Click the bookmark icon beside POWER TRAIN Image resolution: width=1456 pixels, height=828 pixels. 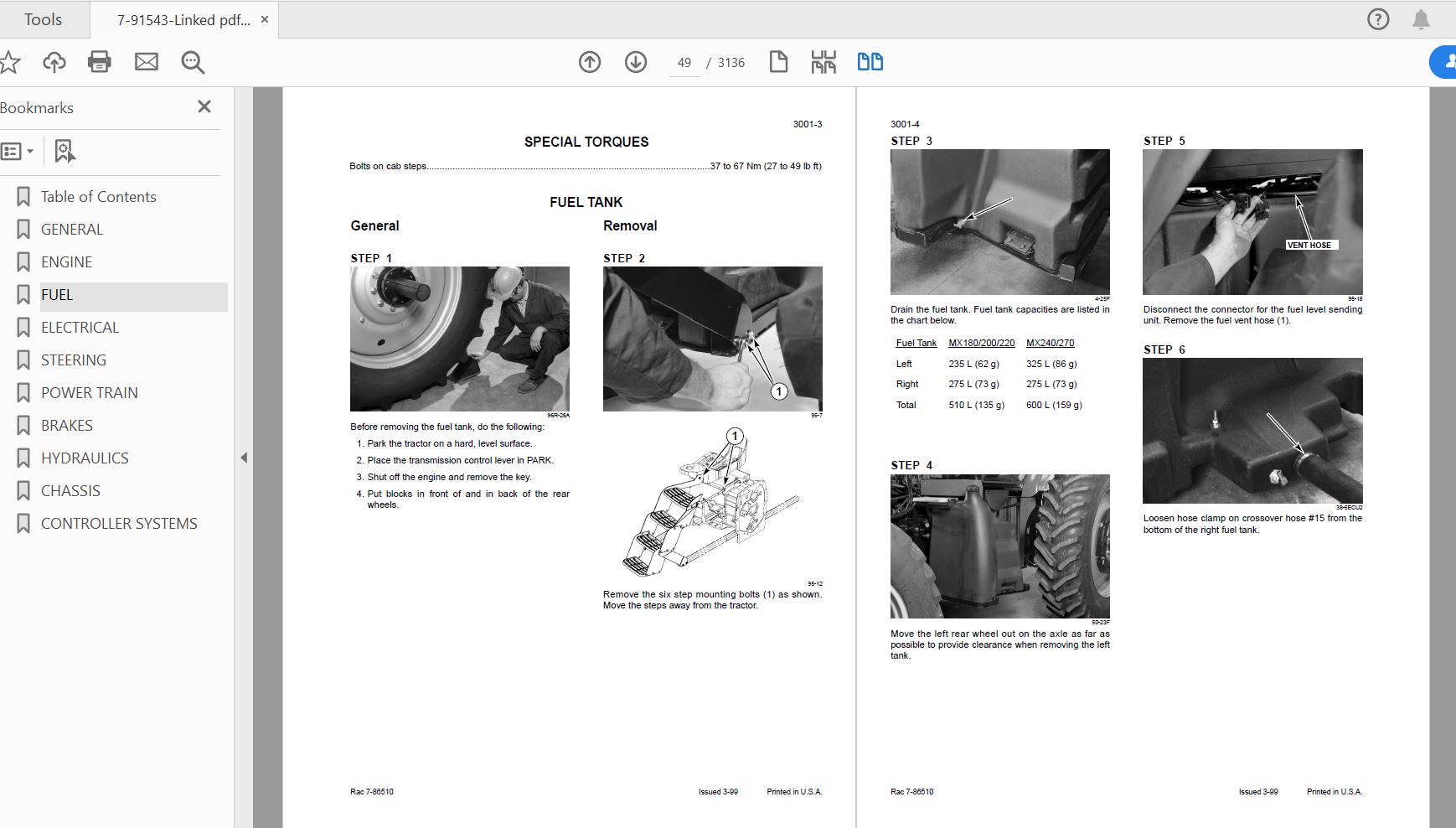[23, 393]
